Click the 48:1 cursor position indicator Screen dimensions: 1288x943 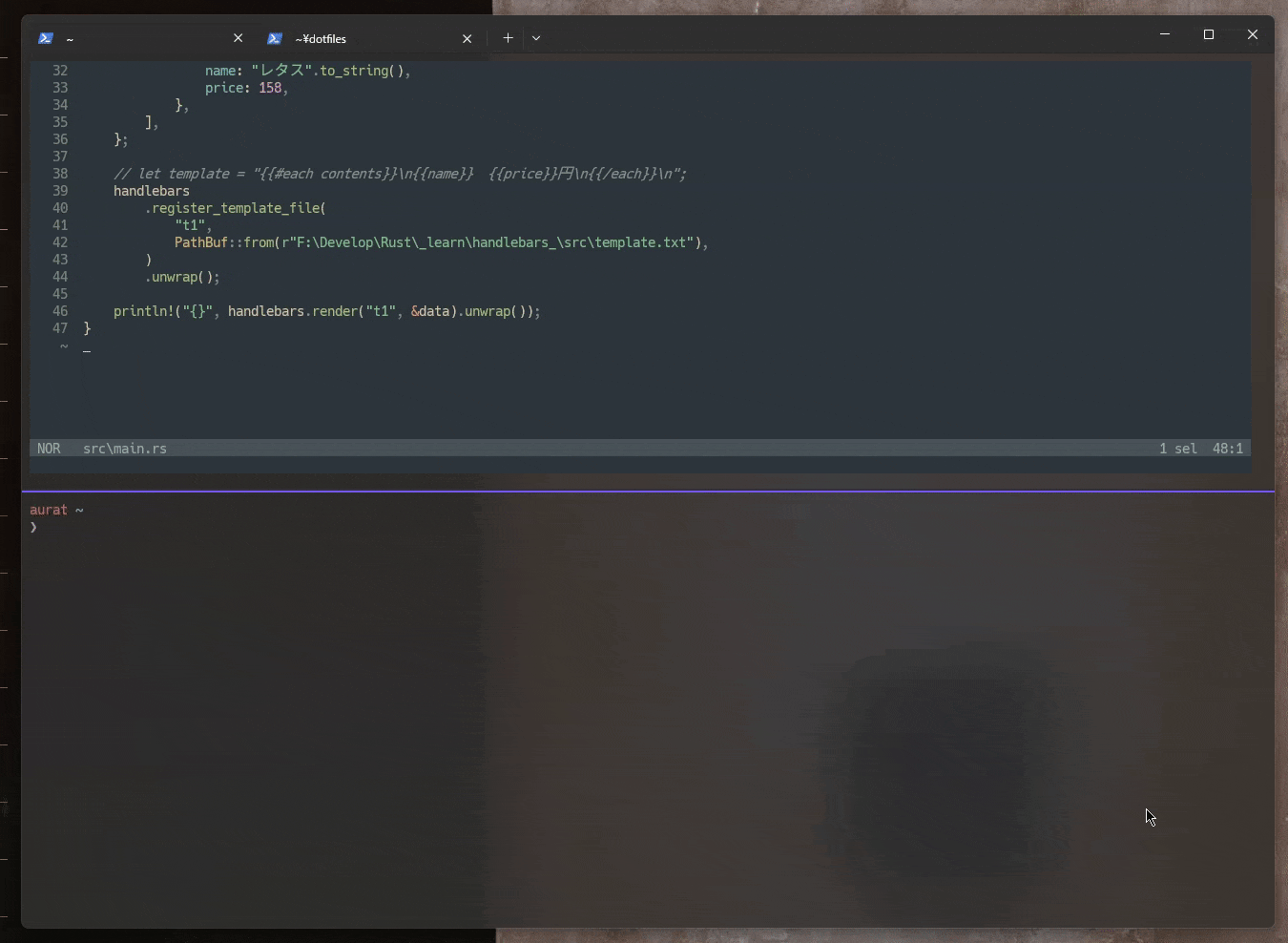1228,449
